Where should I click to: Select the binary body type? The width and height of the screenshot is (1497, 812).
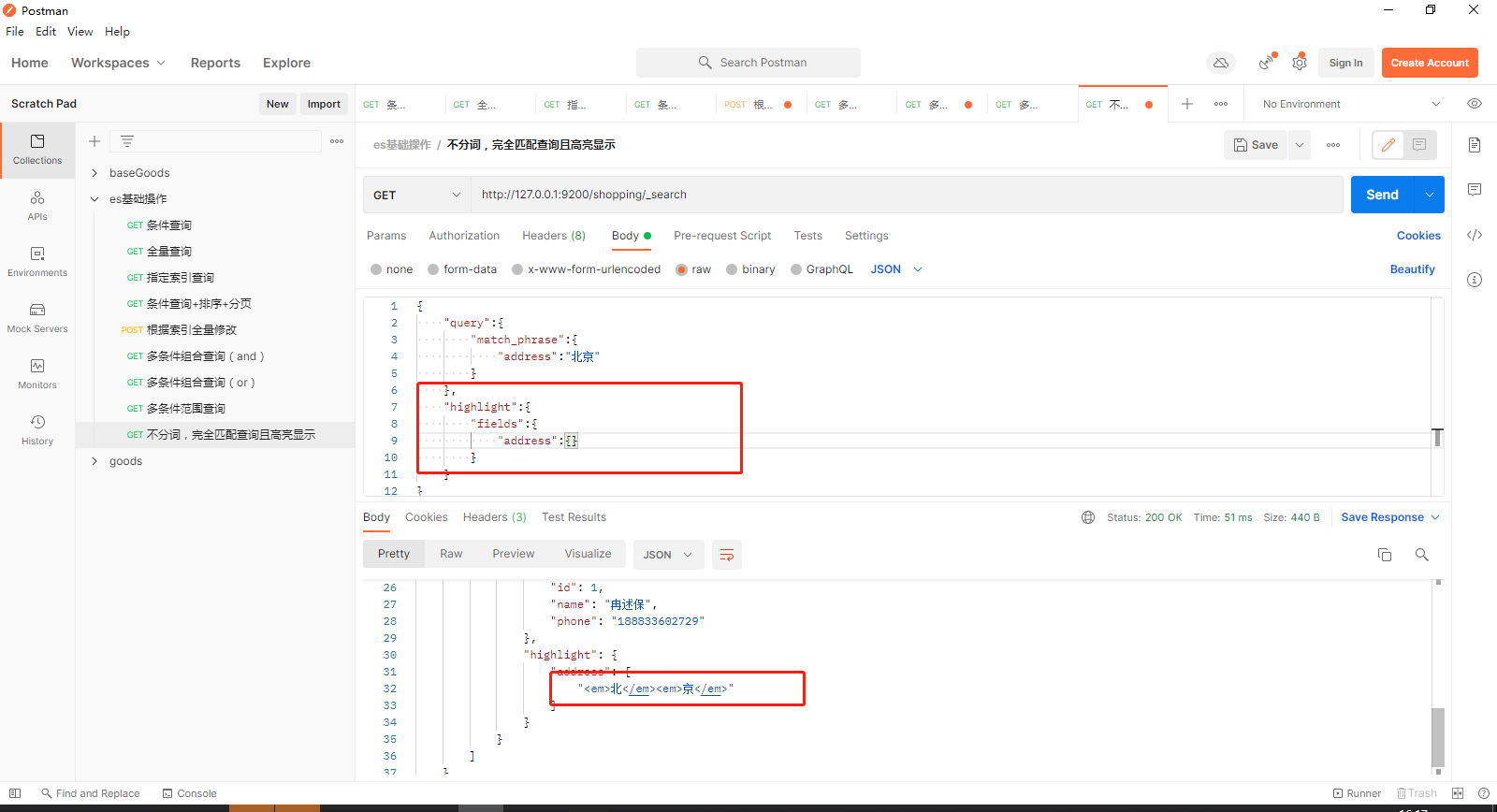pyautogui.click(x=732, y=269)
